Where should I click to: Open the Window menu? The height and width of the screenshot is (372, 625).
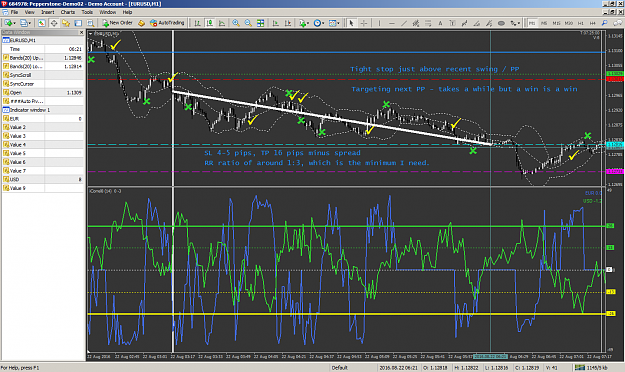click(108, 12)
